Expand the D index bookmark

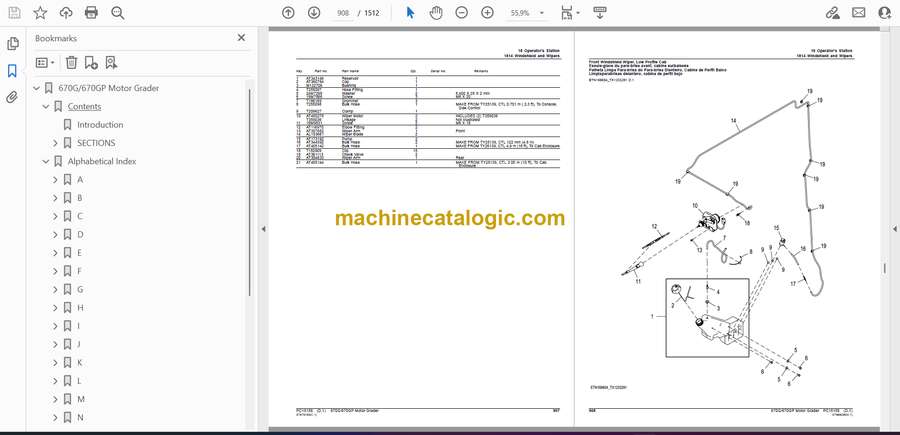point(55,235)
